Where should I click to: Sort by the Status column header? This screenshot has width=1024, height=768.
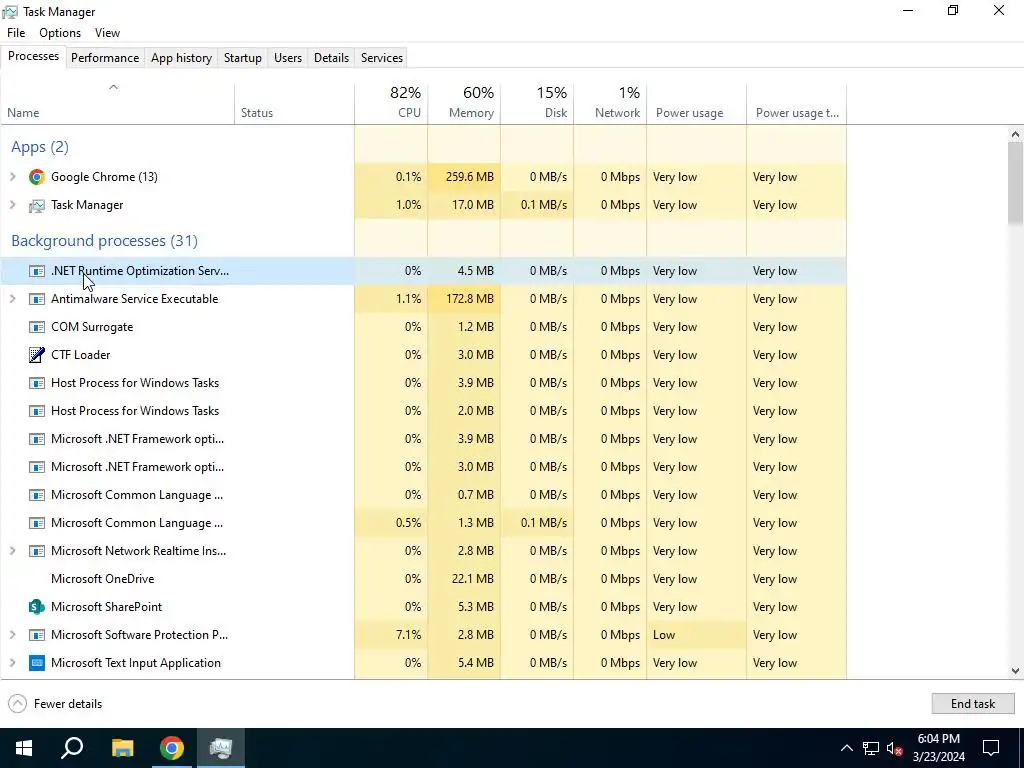295,104
